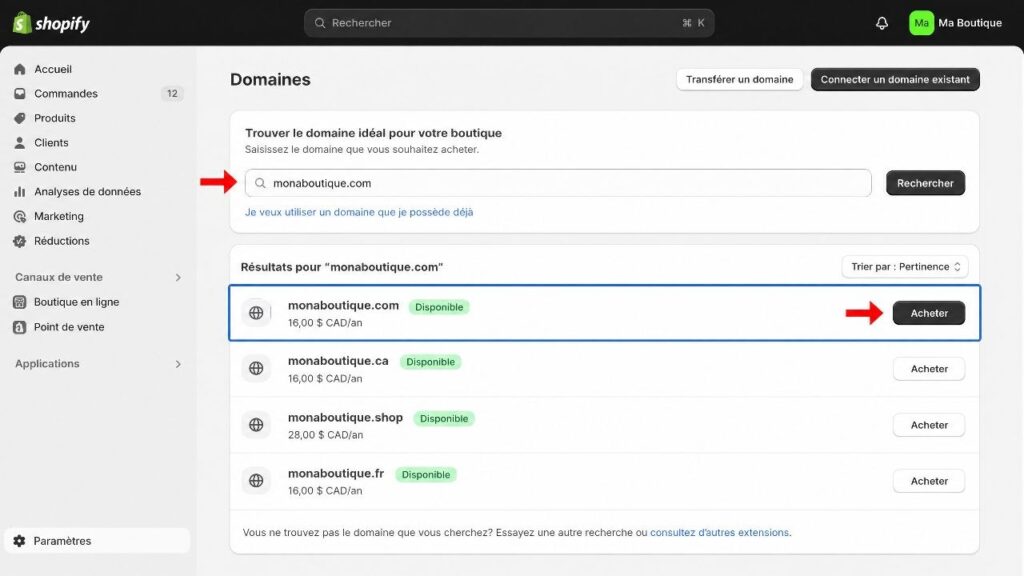Click the link to use an owned domain
Viewport: 1024px width, 576px height.
point(359,212)
